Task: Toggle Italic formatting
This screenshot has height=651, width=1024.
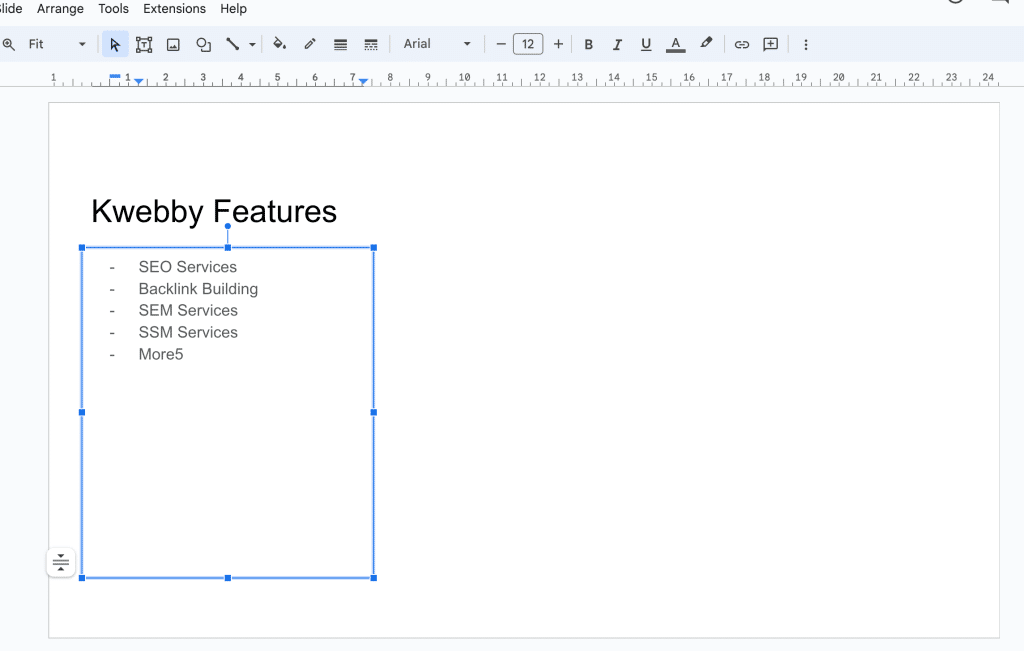Action: tap(617, 44)
